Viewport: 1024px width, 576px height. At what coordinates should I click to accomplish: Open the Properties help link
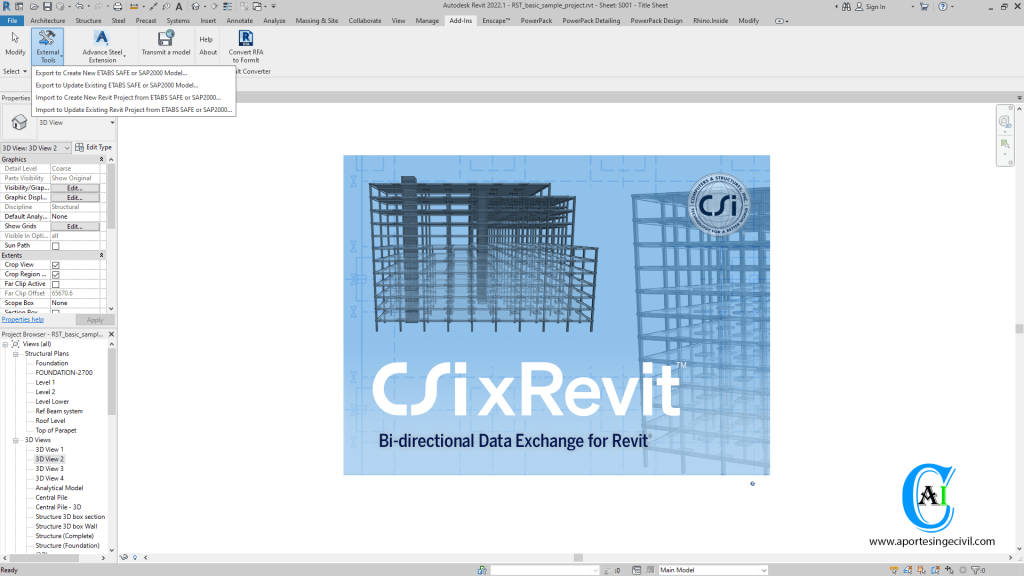click(x=23, y=318)
